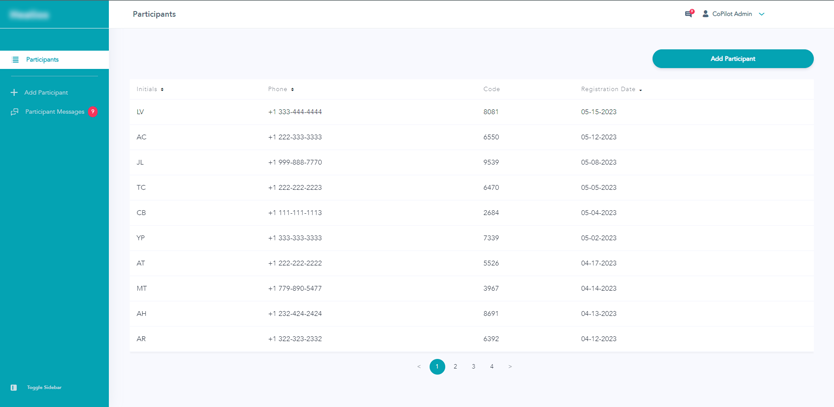Open the messages notification icon in header

[688, 14]
